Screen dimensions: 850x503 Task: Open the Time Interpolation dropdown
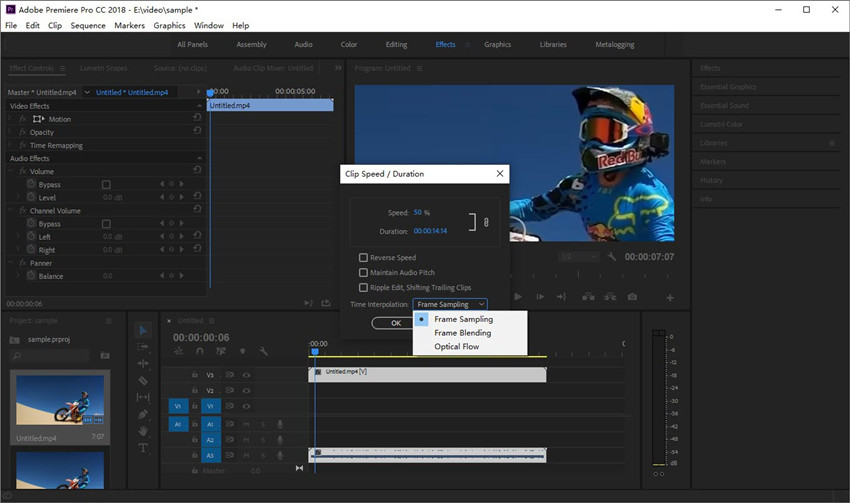point(450,304)
